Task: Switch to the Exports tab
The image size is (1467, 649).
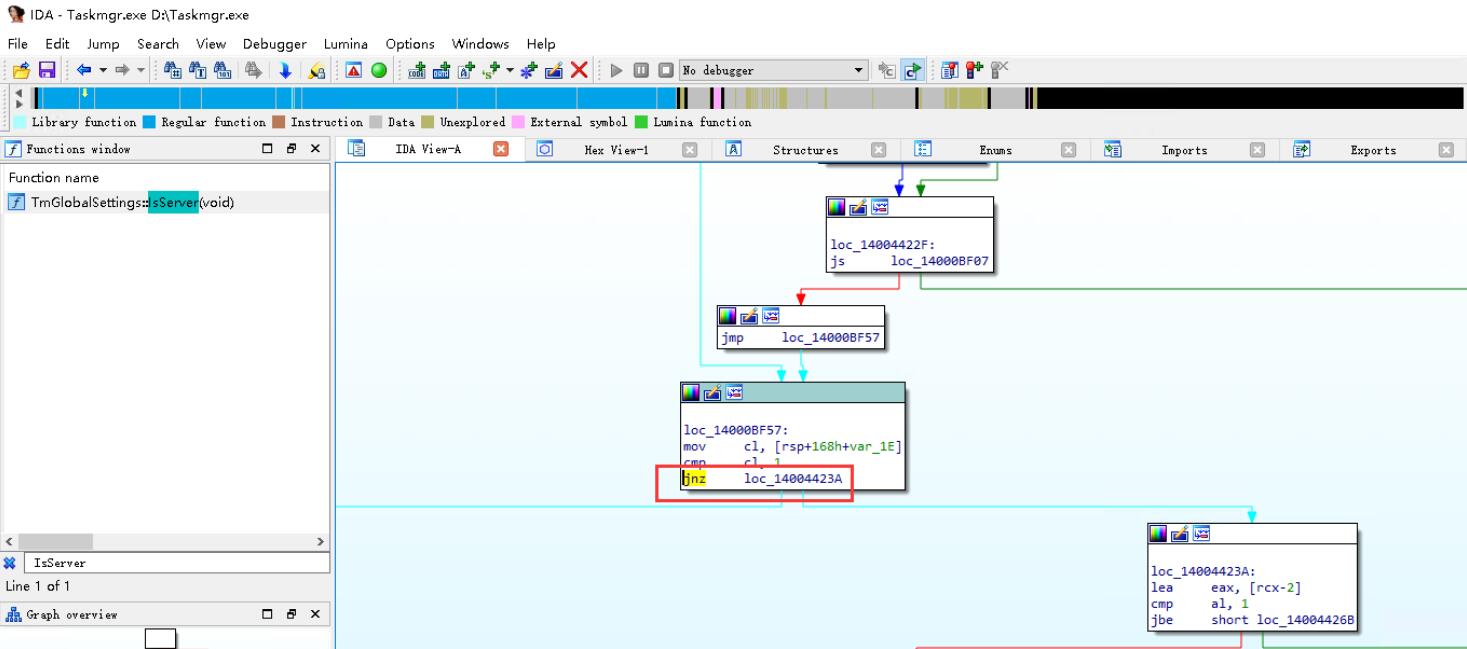Action: click(x=1373, y=150)
